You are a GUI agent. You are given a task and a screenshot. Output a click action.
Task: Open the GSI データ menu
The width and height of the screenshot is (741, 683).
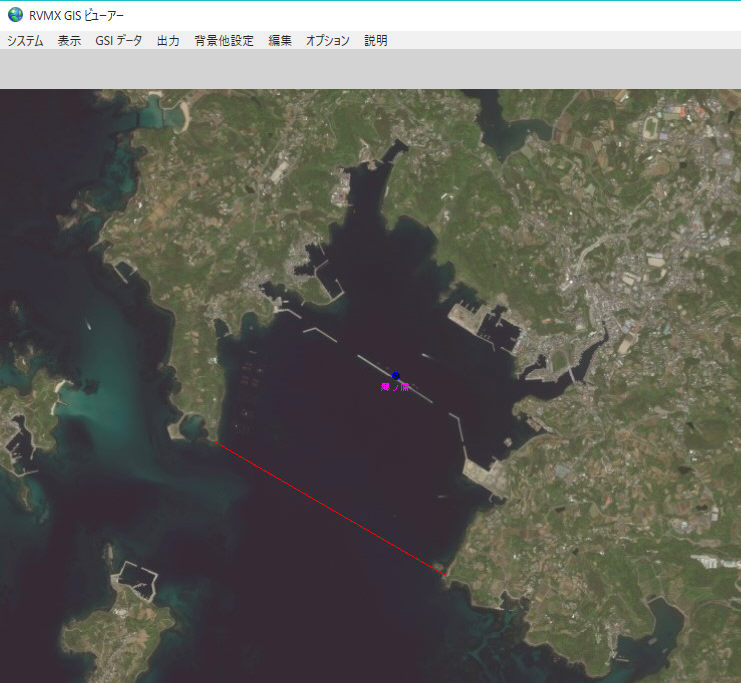[119, 41]
